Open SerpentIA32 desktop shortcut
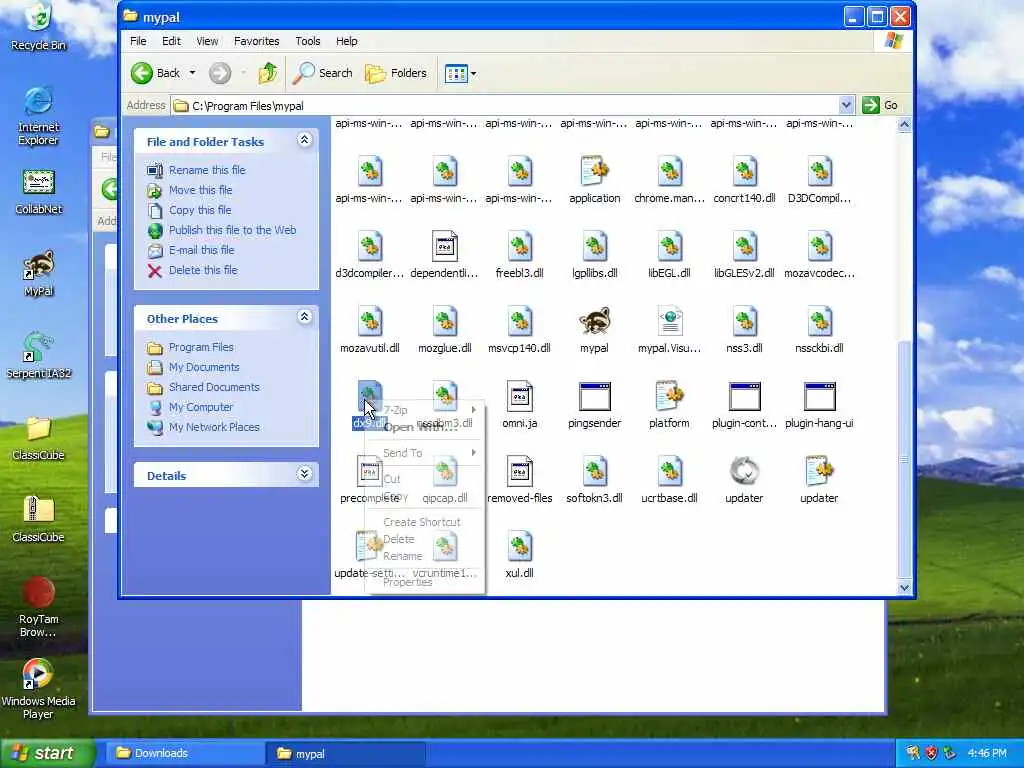The image size is (1024, 768). [39, 356]
